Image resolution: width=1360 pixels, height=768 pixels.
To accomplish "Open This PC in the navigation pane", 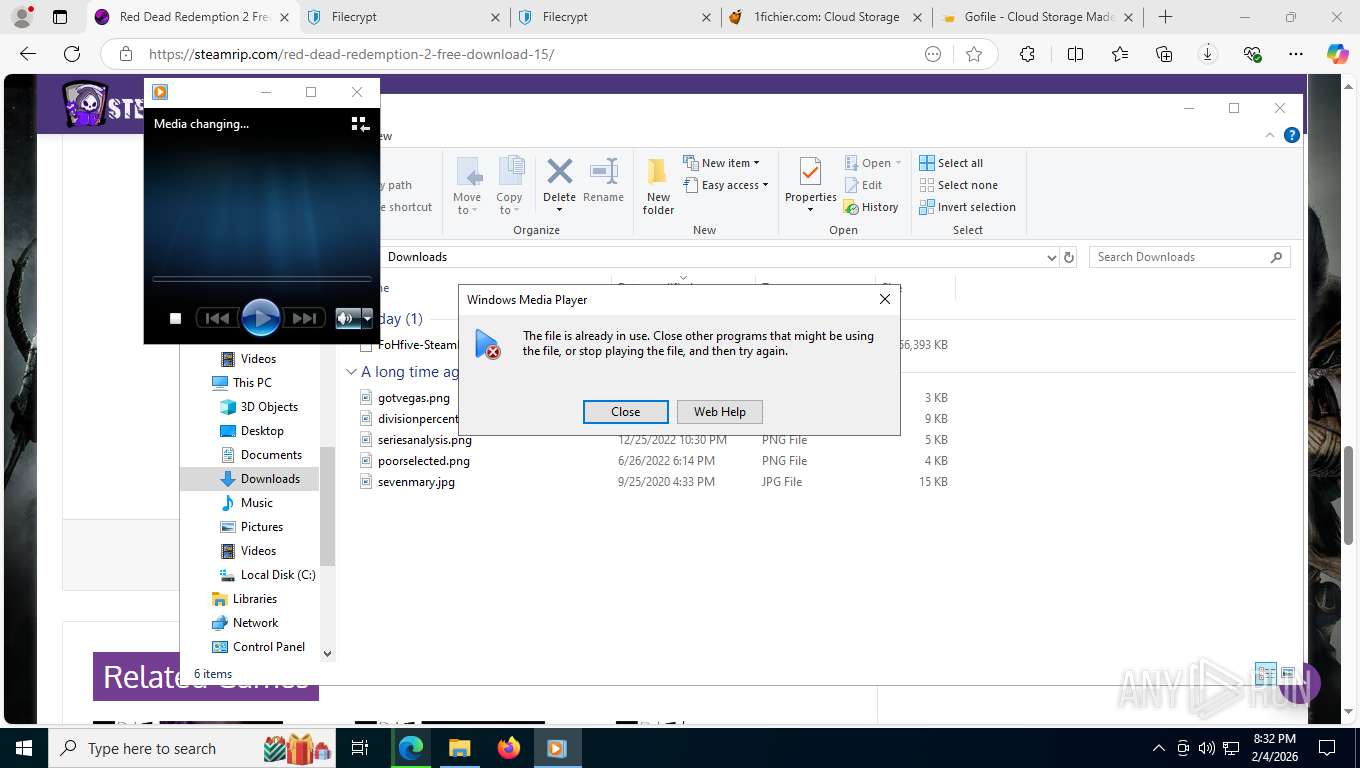I will [x=252, y=383].
